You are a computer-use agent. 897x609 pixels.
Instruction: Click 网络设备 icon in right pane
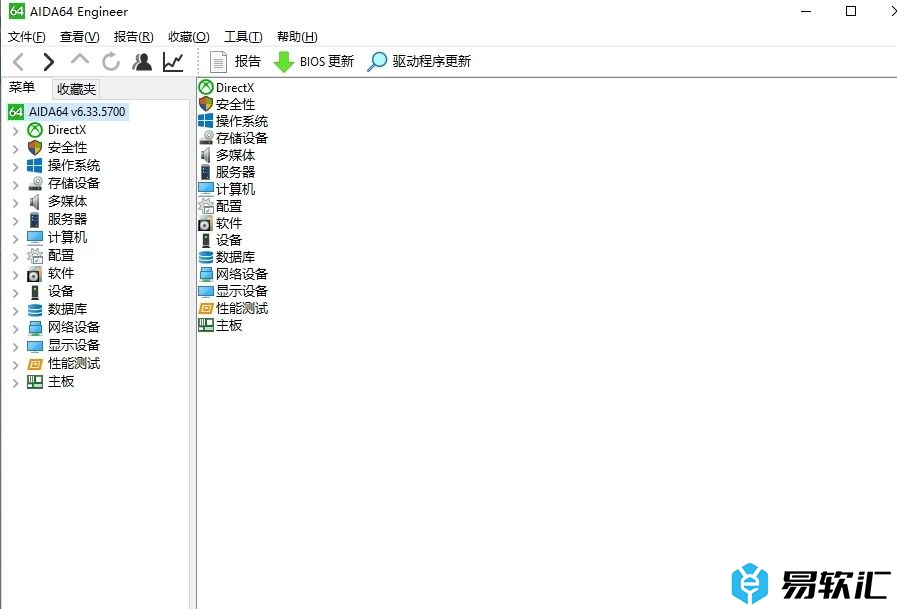point(206,274)
